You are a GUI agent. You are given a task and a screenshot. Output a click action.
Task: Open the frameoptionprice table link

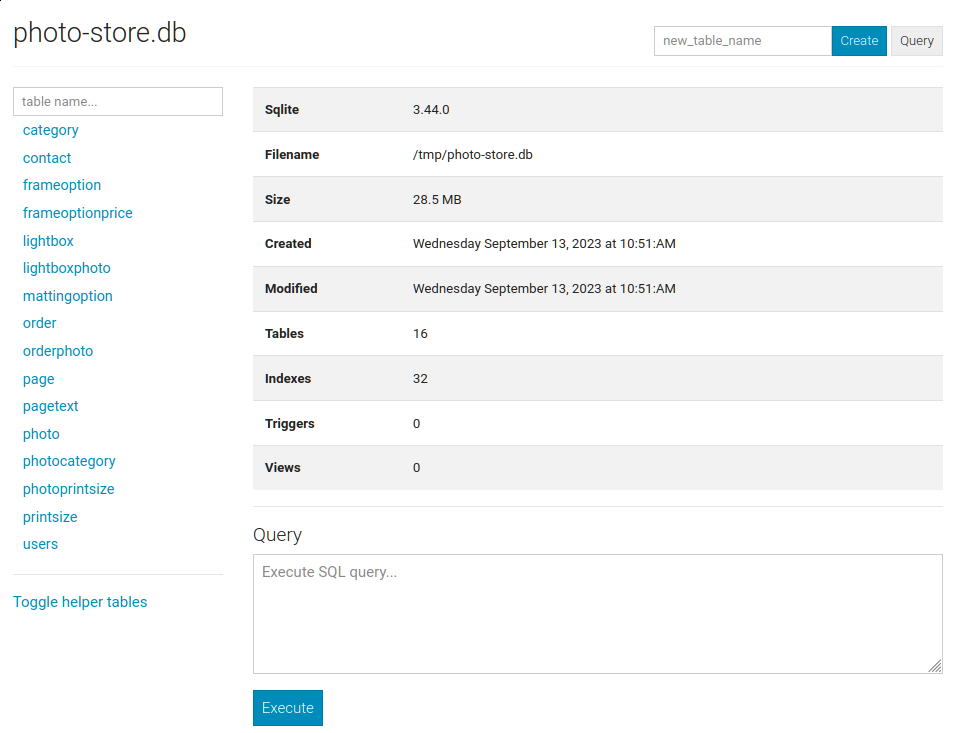pos(78,213)
